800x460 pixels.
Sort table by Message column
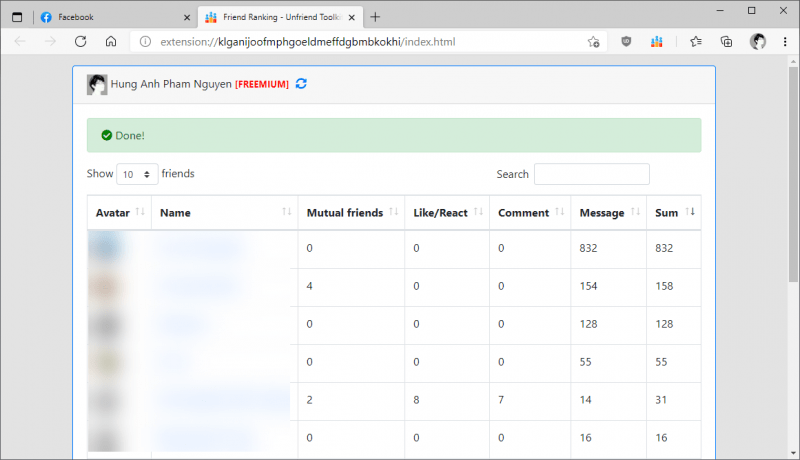(x=608, y=213)
